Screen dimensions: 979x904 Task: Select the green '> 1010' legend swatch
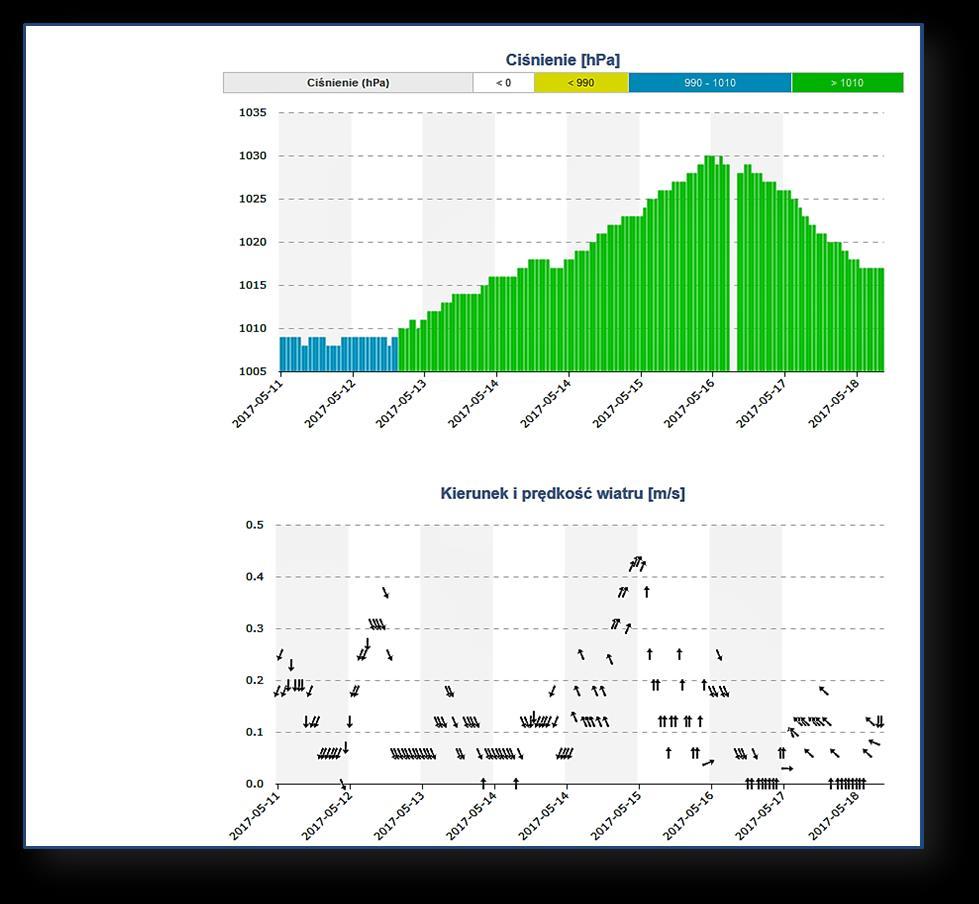(x=847, y=82)
